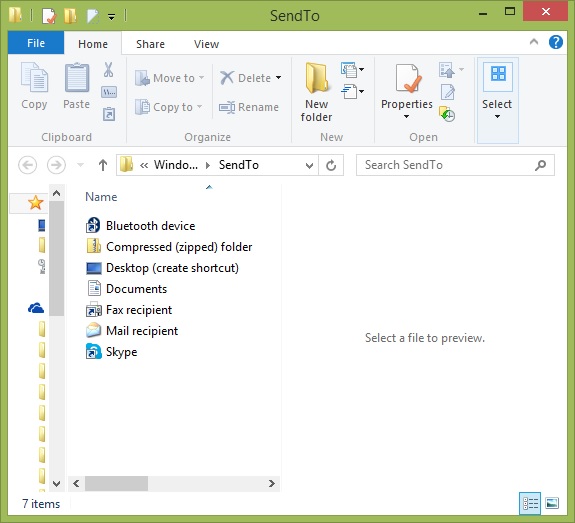Click the Favorites star in navigation pane

click(x=36, y=202)
